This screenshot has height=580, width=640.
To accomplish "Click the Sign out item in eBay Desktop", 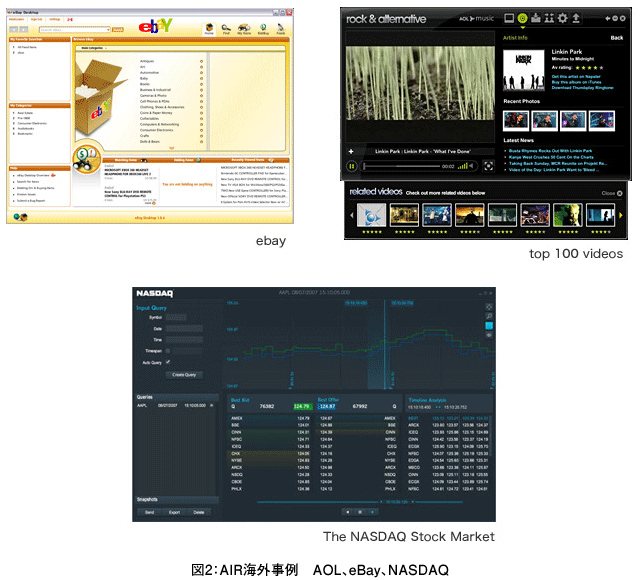I will [x=36, y=19].
